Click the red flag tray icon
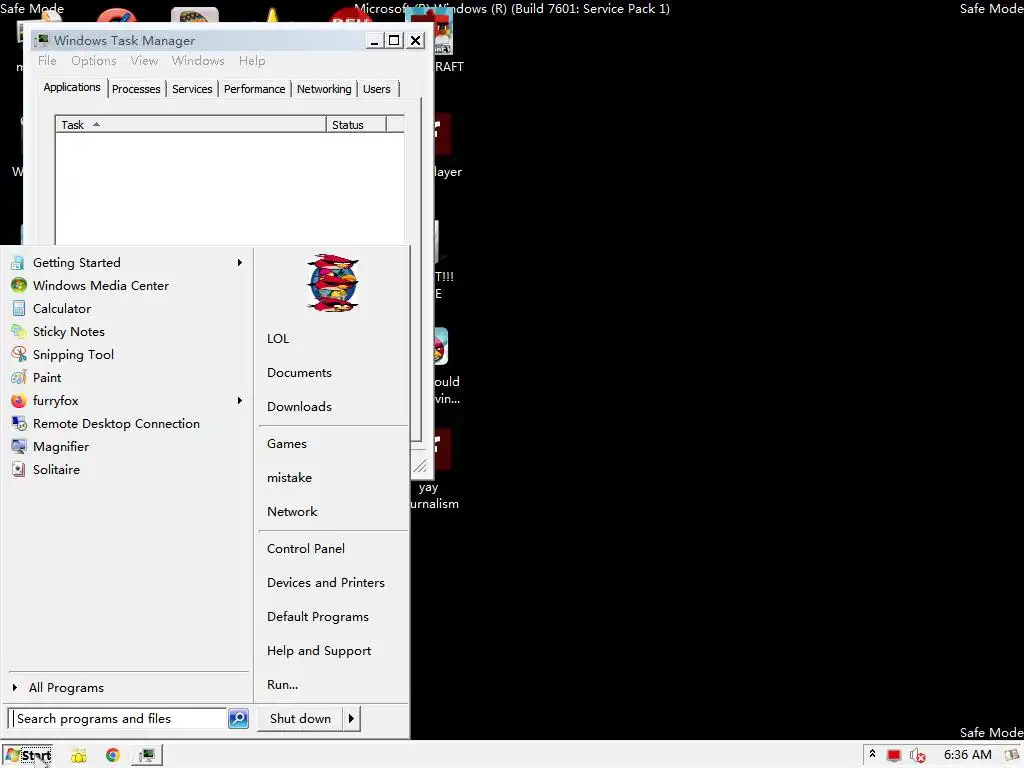 [x=894, y=756]
